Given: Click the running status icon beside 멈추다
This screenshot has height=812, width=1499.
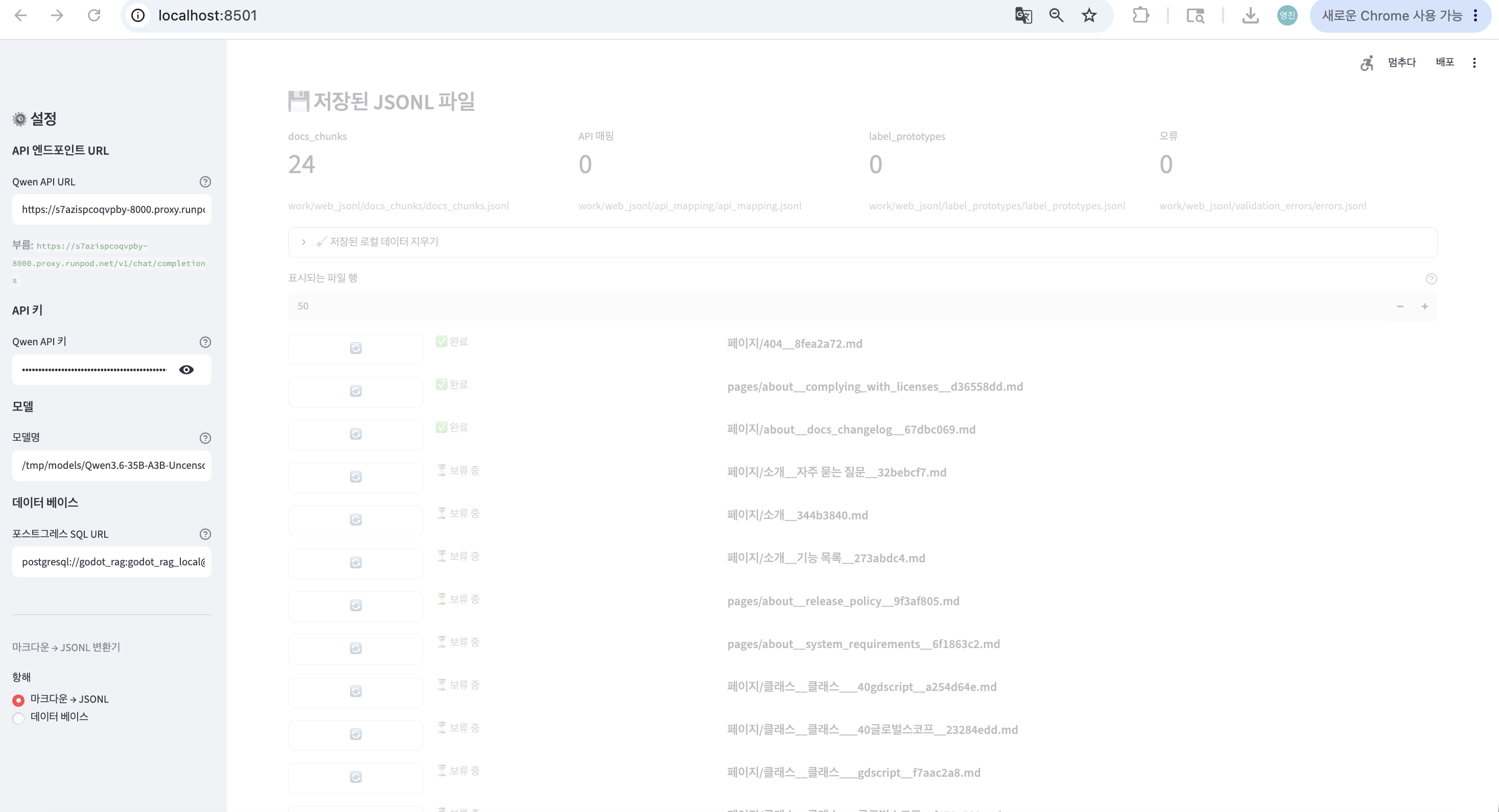Looking at the screenshot, I should point(1367,62).
